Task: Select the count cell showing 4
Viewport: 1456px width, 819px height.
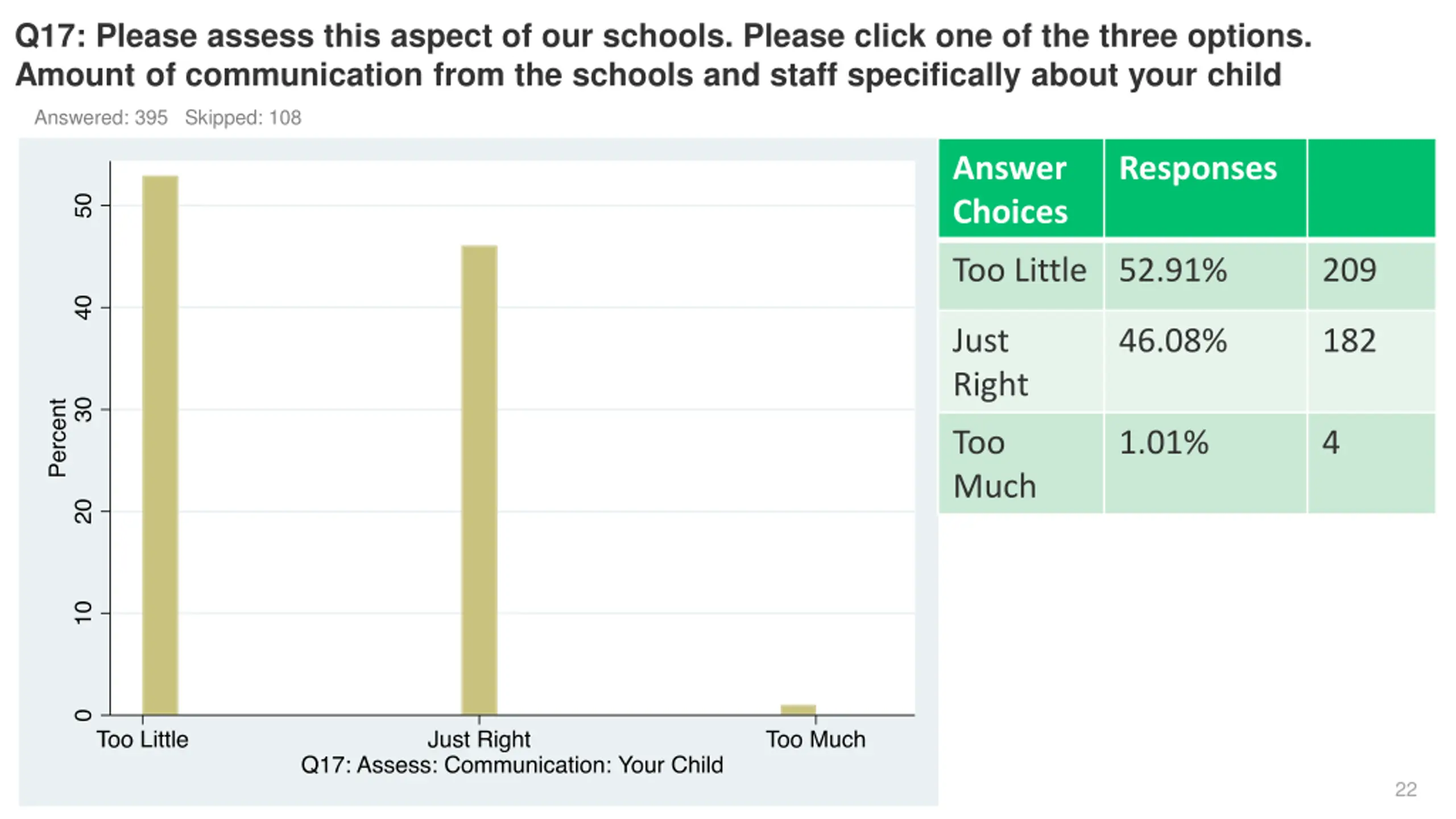Action: point(1371,464)
